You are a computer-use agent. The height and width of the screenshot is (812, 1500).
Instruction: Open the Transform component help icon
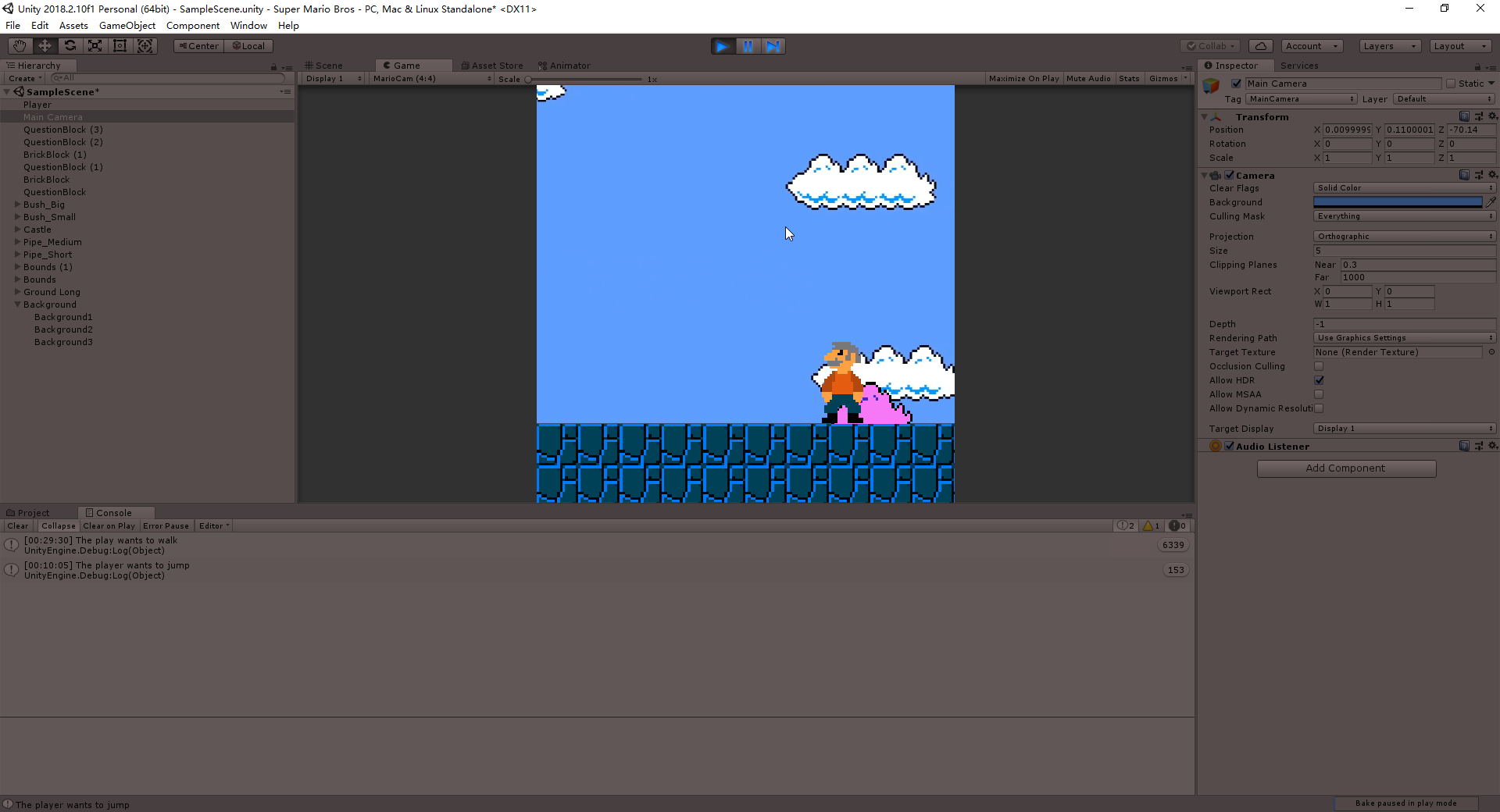[1464, 116]
